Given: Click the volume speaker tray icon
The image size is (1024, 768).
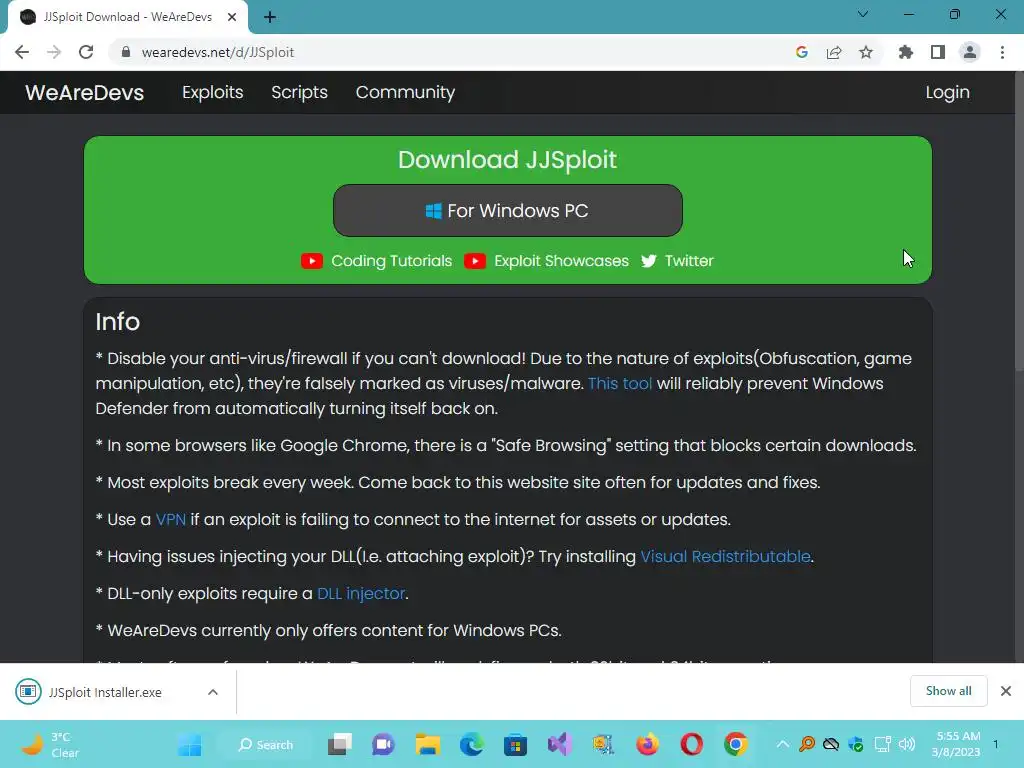Looking at the screenshot, I should (906, 744).
